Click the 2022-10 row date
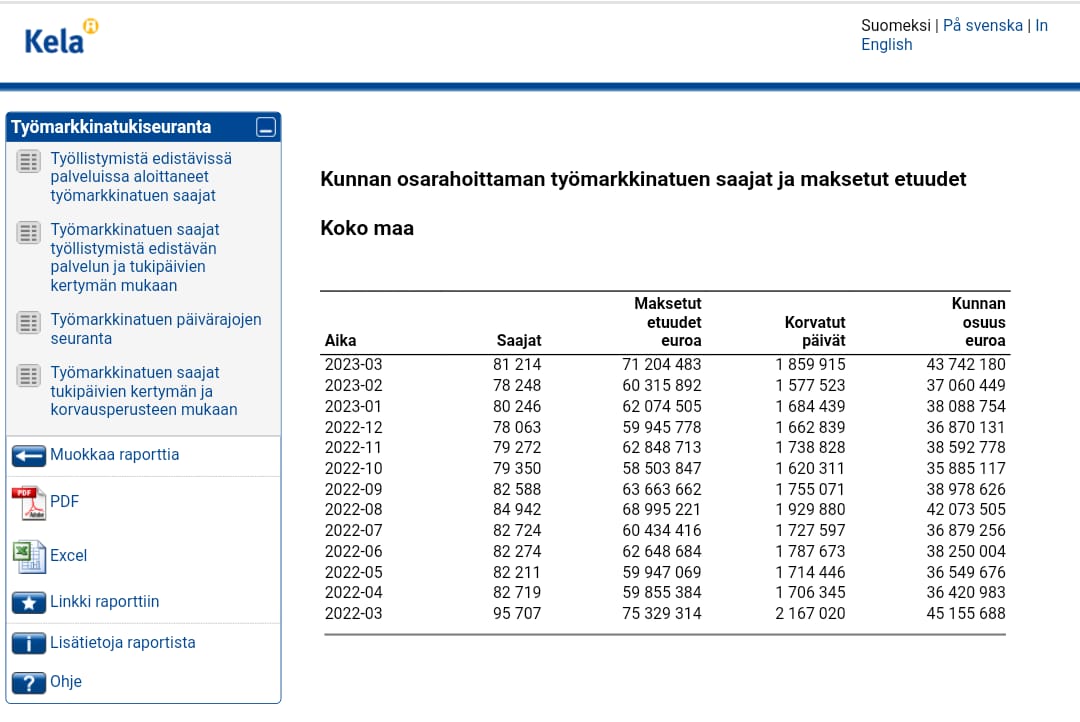The image size is (1080, 722). pos(353,468)
